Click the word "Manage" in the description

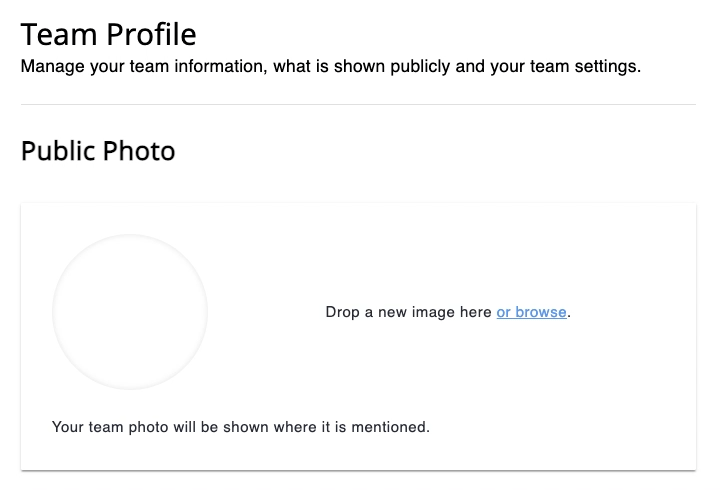click(x=49, y=68)
